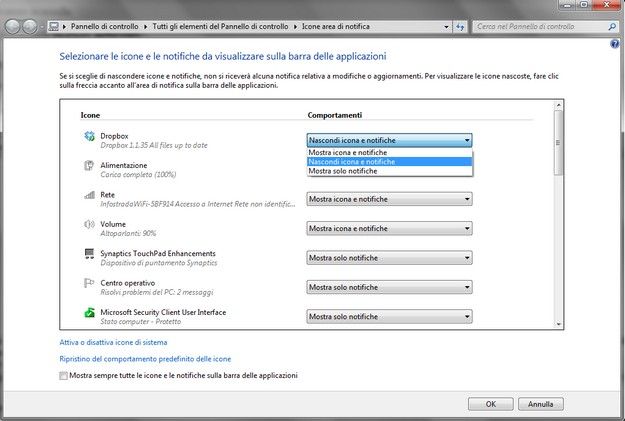Select 'Mostra icona e notifiche' from open list
The image size is (625, 421).
click(350, 152)
